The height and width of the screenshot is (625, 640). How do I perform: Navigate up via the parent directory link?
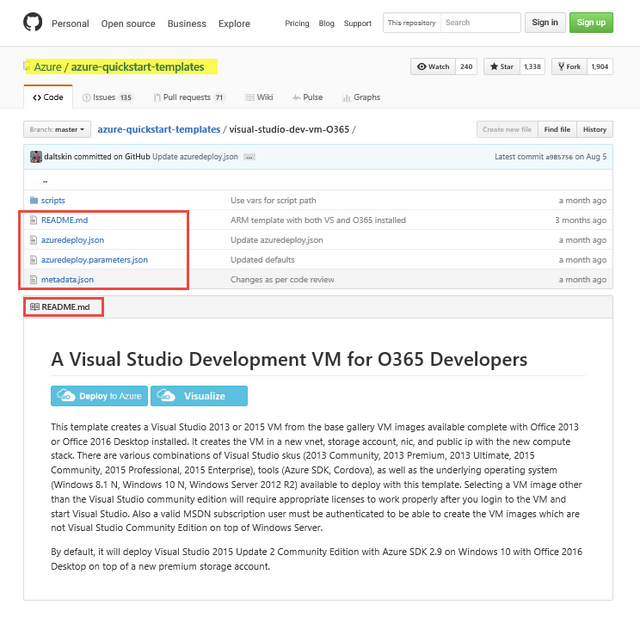(x=44, y=182)
